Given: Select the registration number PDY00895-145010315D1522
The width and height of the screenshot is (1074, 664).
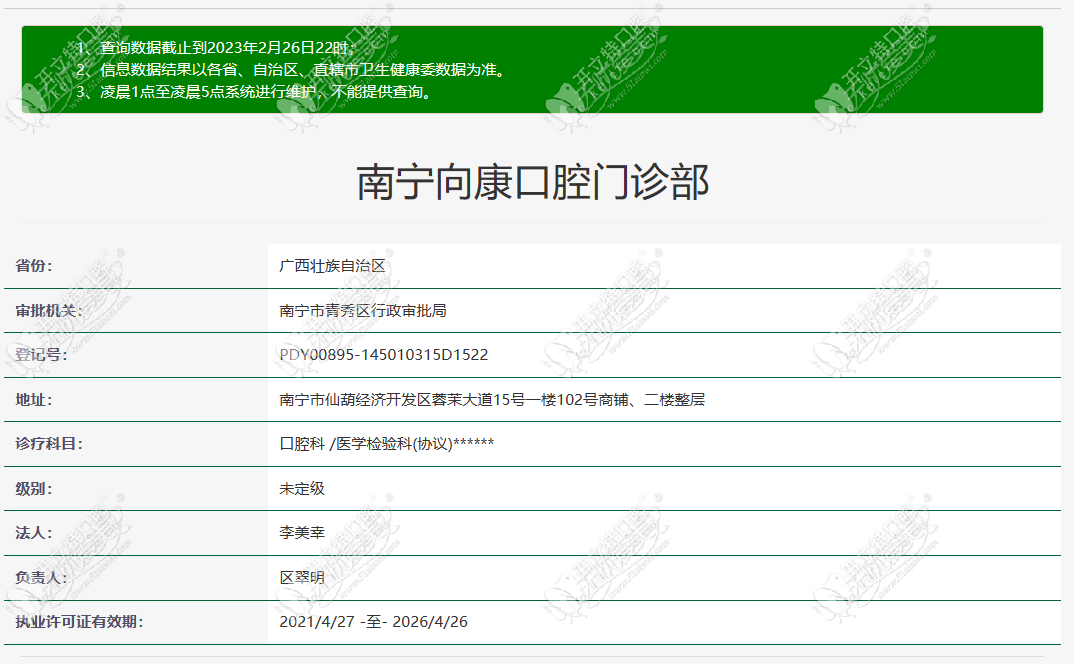Looking at the screenshot, I should click(384, 355).
